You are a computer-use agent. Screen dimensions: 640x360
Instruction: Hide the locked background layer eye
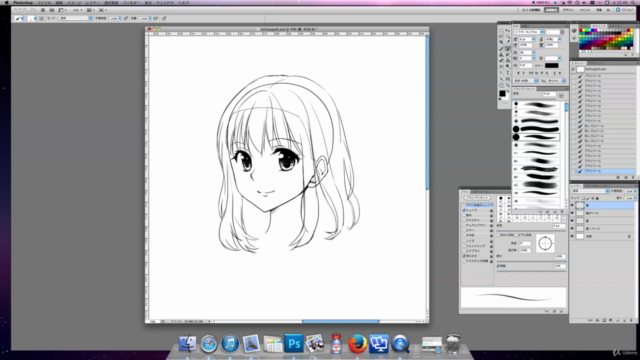pos(572,236)
